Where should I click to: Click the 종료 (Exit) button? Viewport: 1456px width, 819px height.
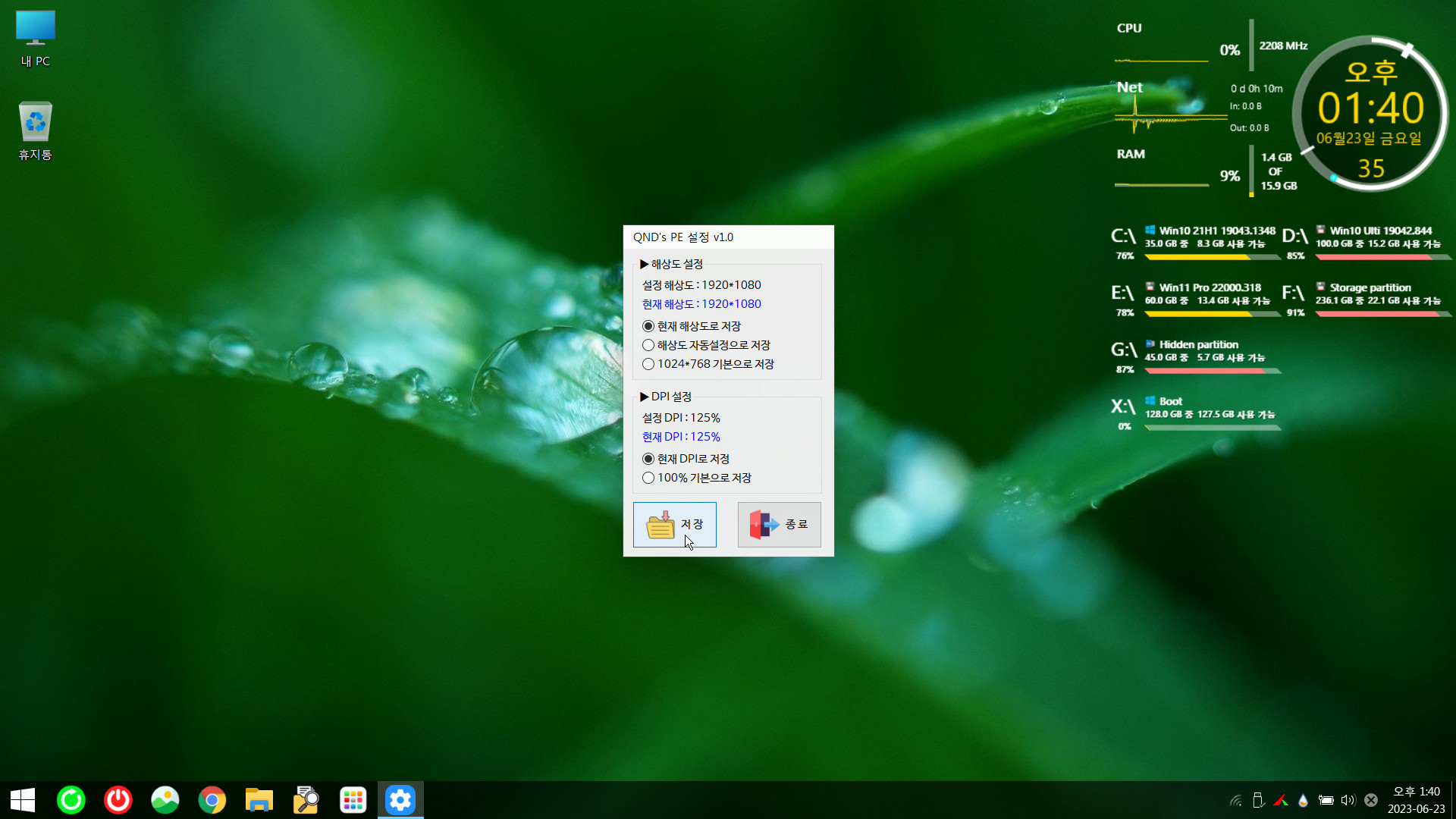click(x=779, y=525)
